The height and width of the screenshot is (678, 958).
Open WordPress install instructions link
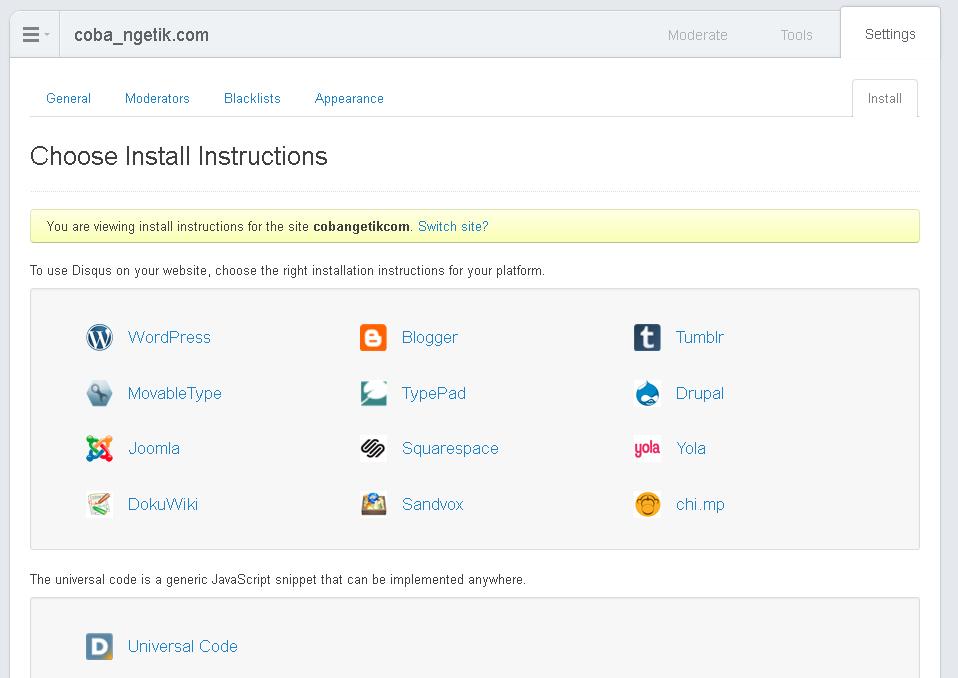(x=169, y=337)
